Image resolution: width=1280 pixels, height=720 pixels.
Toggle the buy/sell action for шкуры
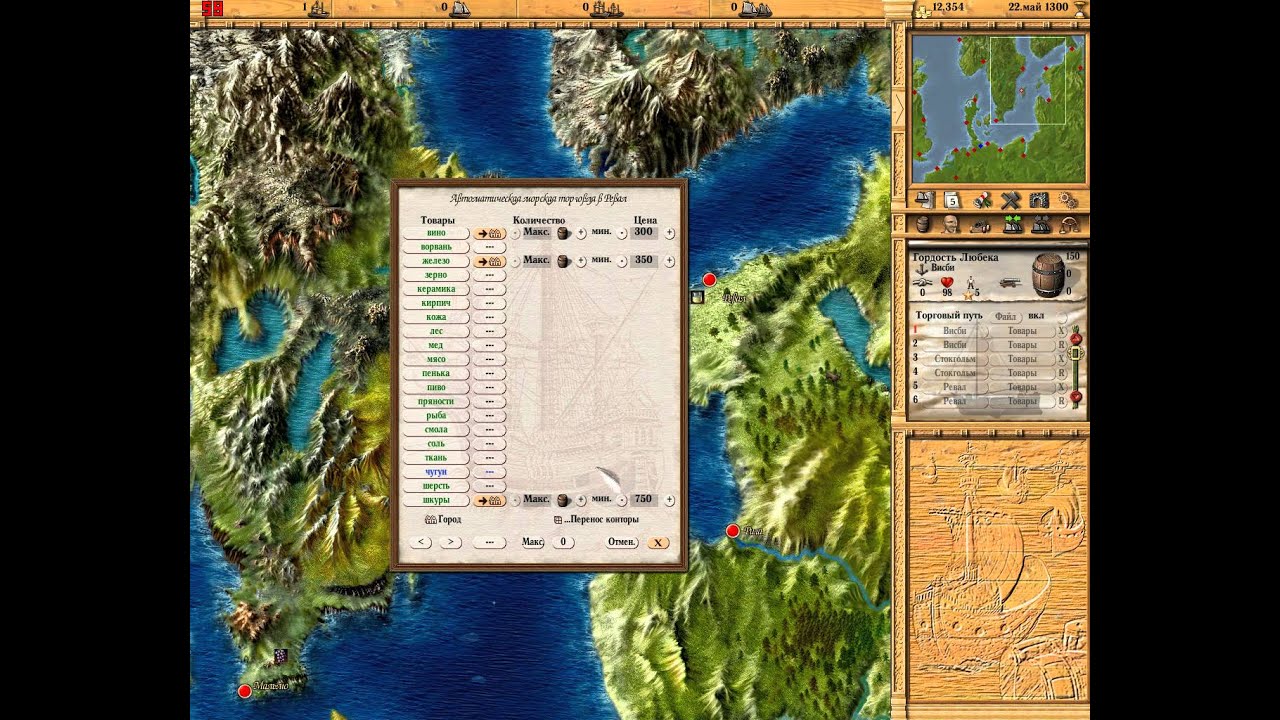pos(489,500)
